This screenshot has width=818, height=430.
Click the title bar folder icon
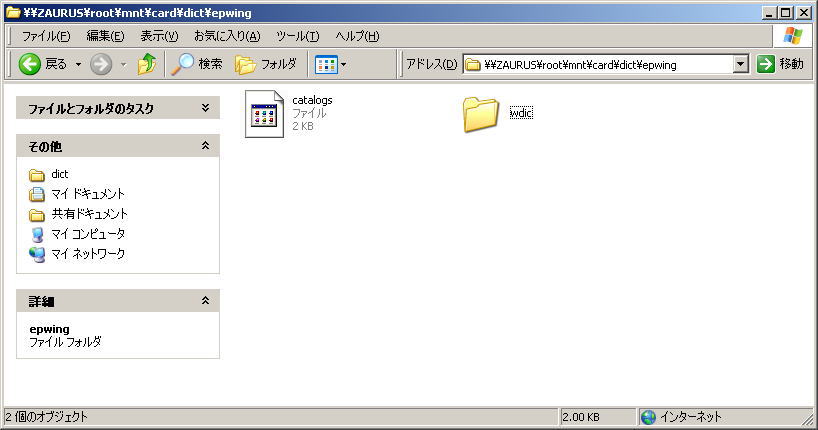13,12
